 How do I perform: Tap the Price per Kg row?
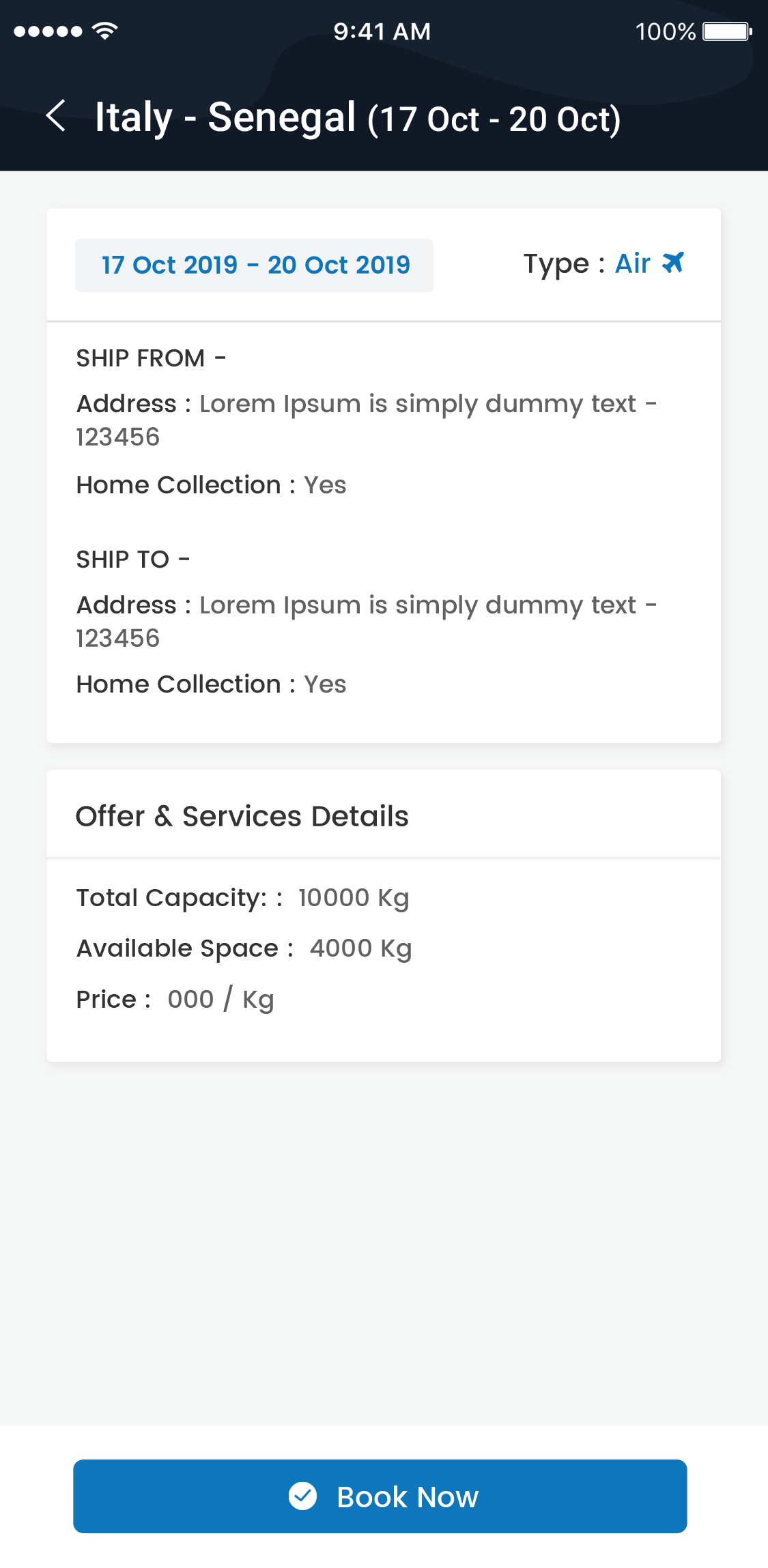click(175, 1000)
